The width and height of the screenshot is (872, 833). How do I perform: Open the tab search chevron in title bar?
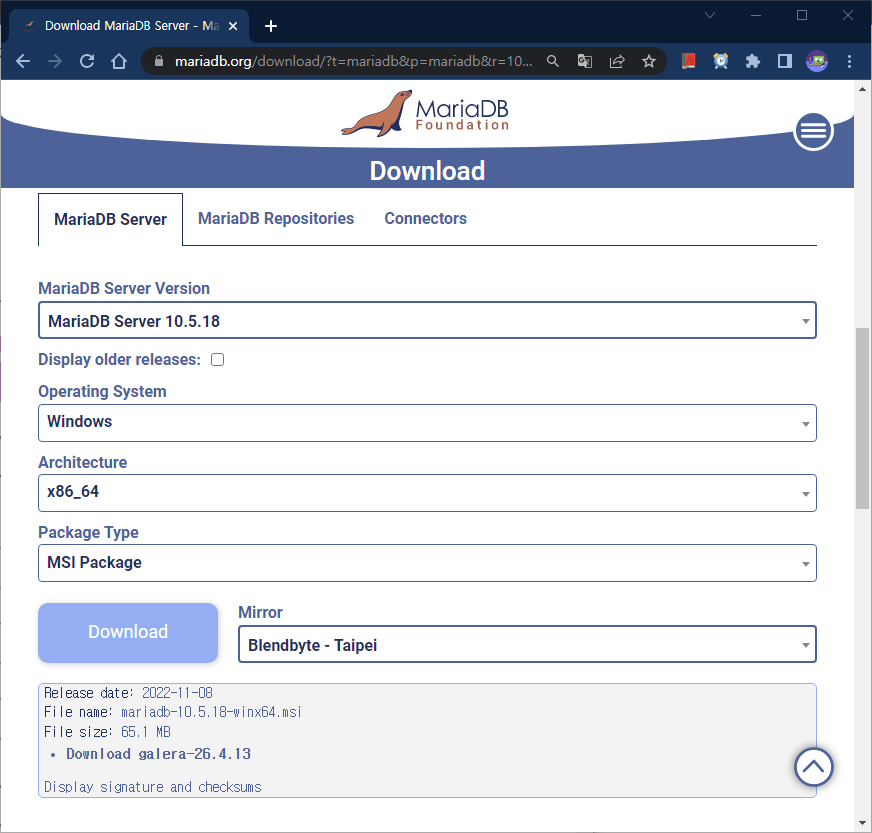(x=710, y=15)
